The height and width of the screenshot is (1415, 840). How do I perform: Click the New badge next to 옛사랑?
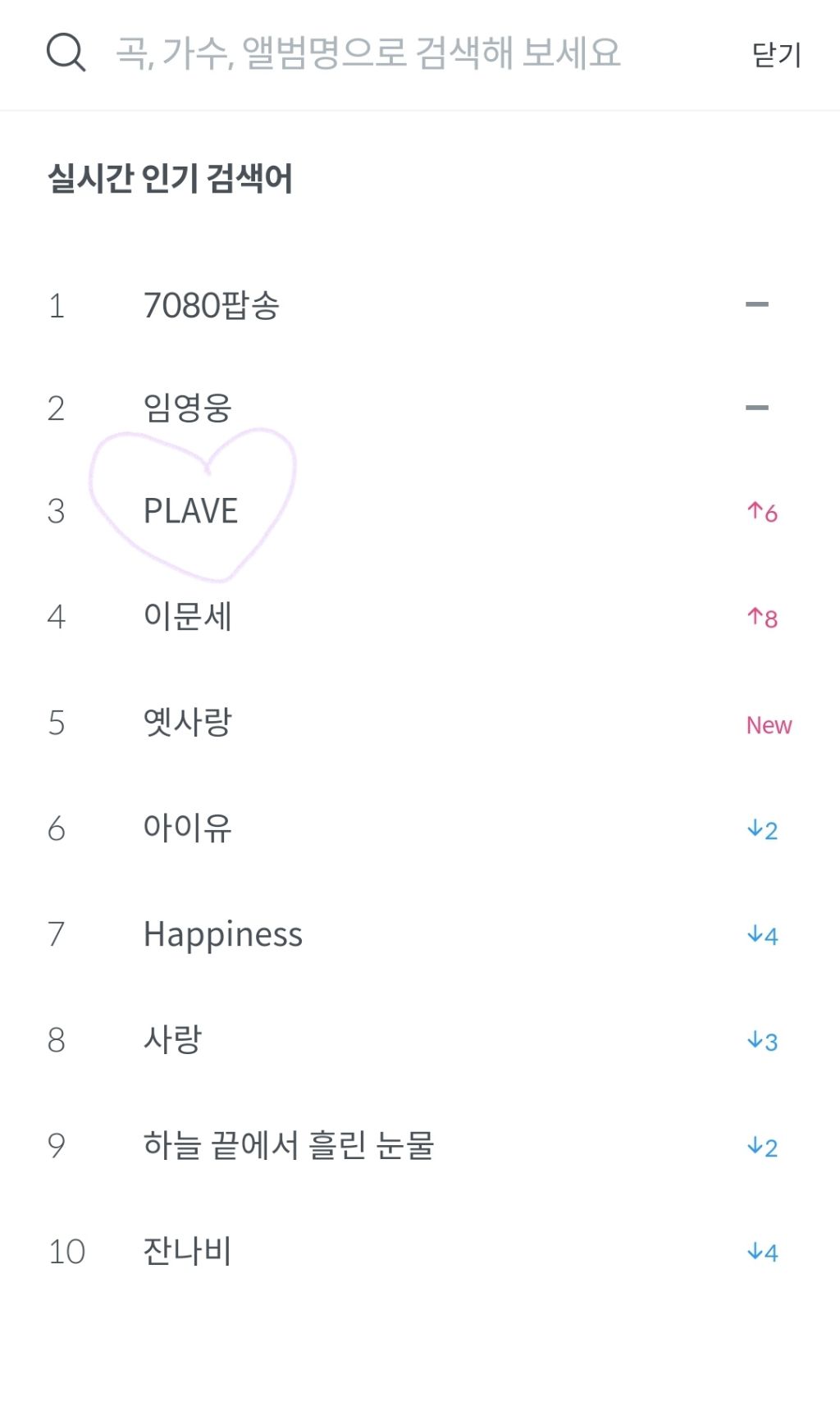(x=769, y=725)
